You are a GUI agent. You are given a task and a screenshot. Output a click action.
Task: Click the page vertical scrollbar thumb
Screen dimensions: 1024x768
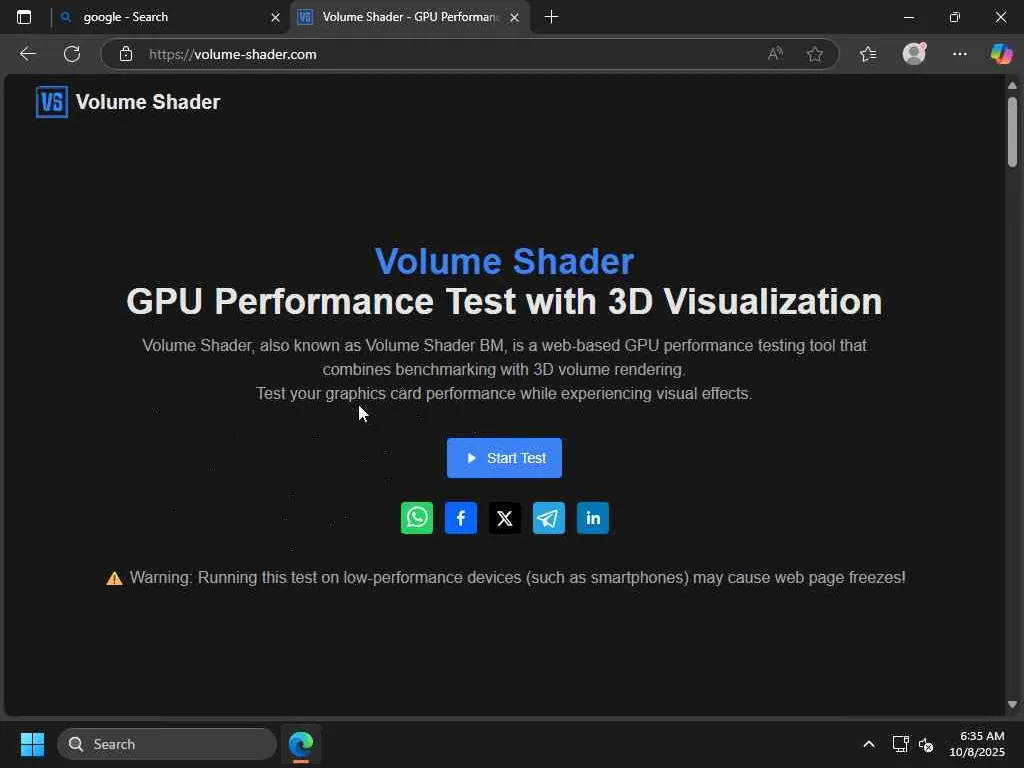[1012, 132]
